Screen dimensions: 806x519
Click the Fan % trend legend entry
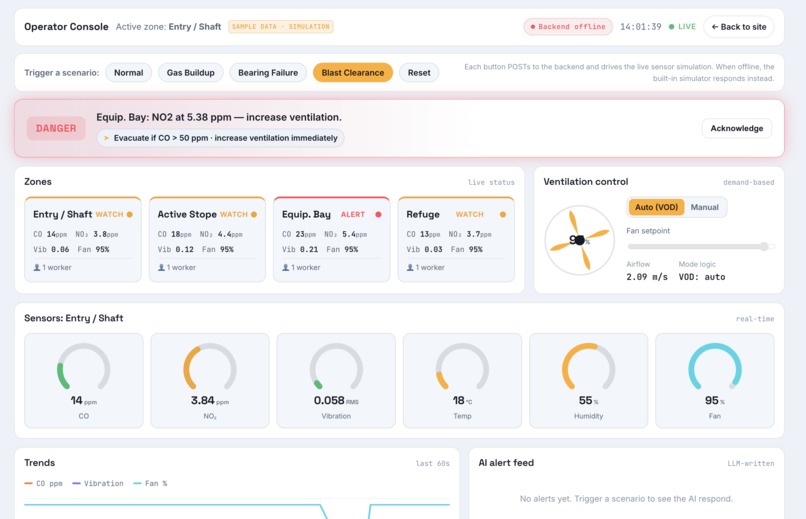150,483
